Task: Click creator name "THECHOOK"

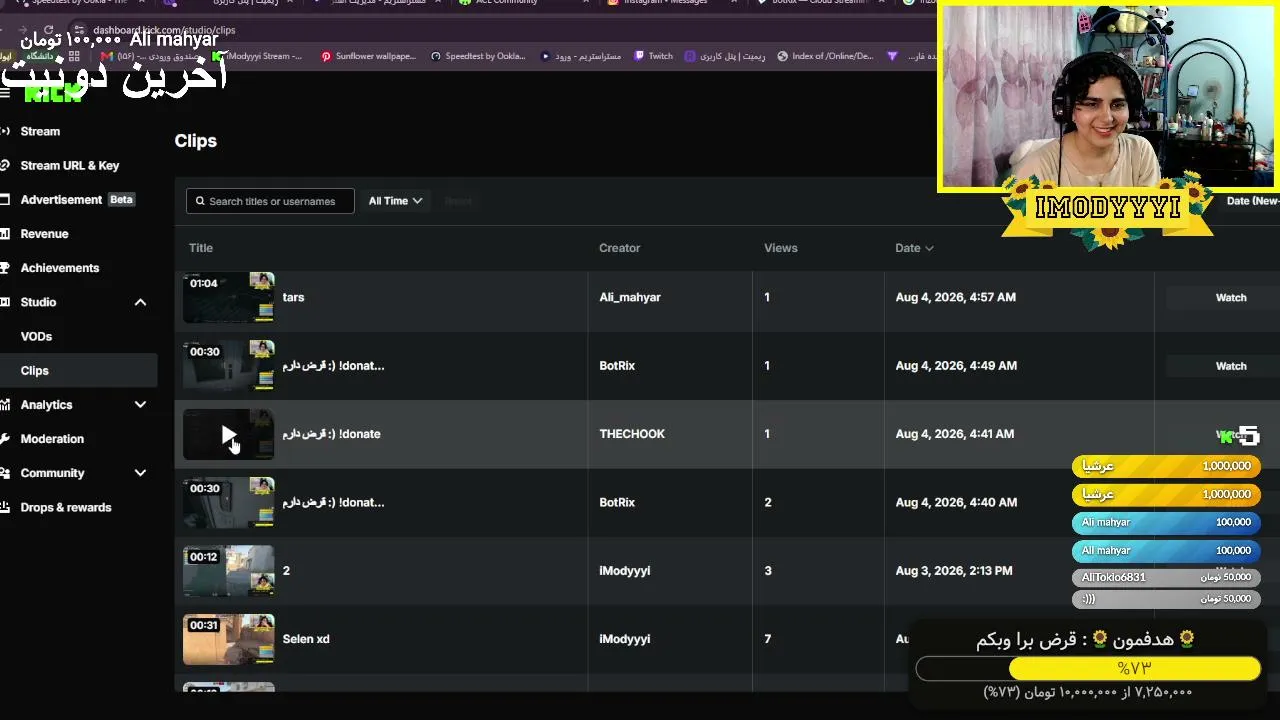Action: pos(632,434)
